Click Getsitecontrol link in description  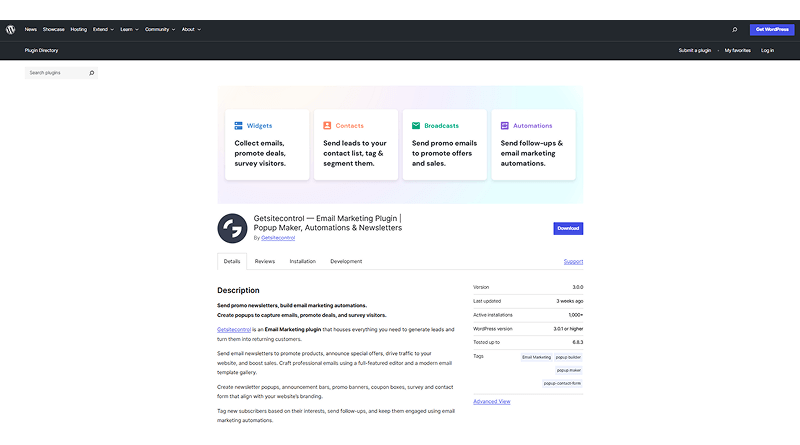[234, 330]
